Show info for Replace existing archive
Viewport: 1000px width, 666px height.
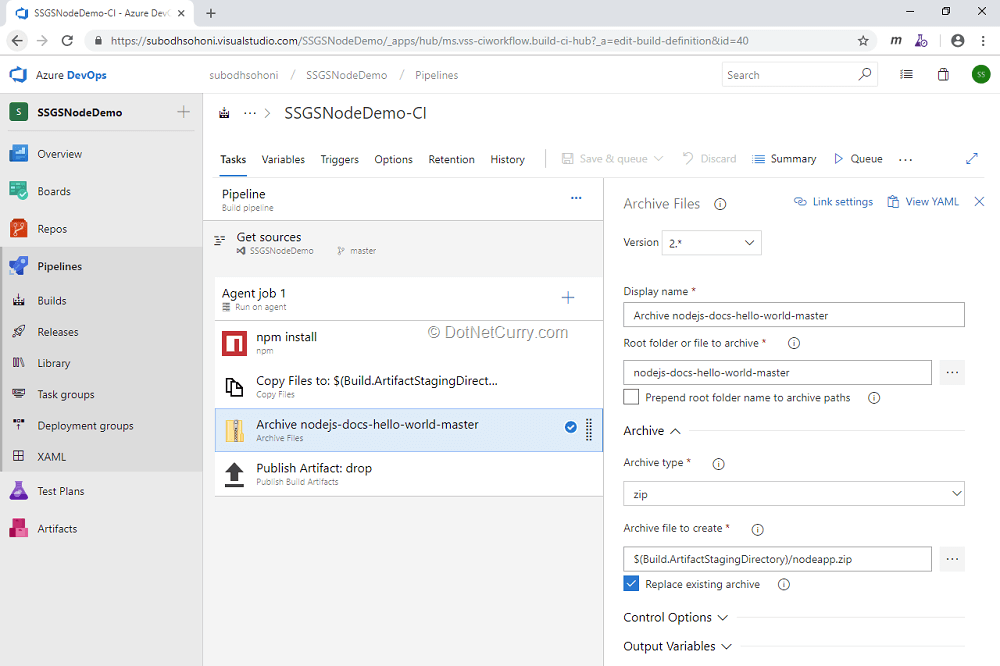click(x=784, y=584)
